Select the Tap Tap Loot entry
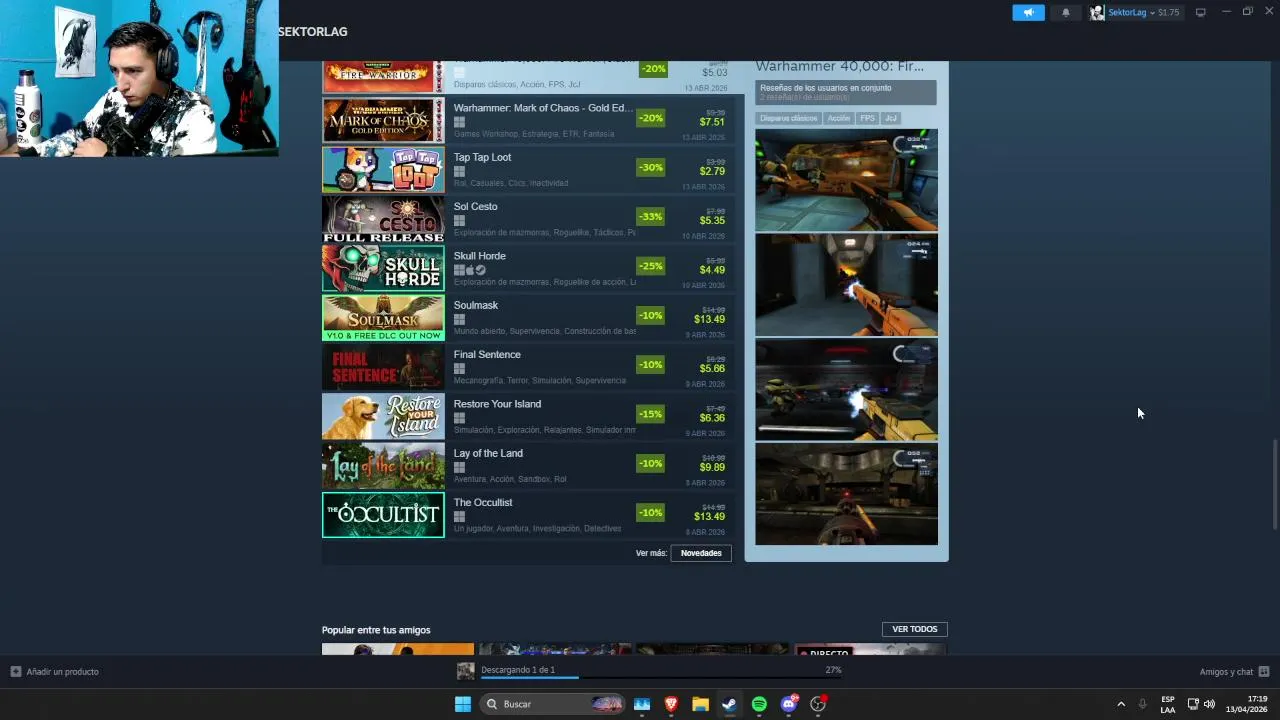The height and width of the screenshot is (720, 1280). [x=528, y=169]
